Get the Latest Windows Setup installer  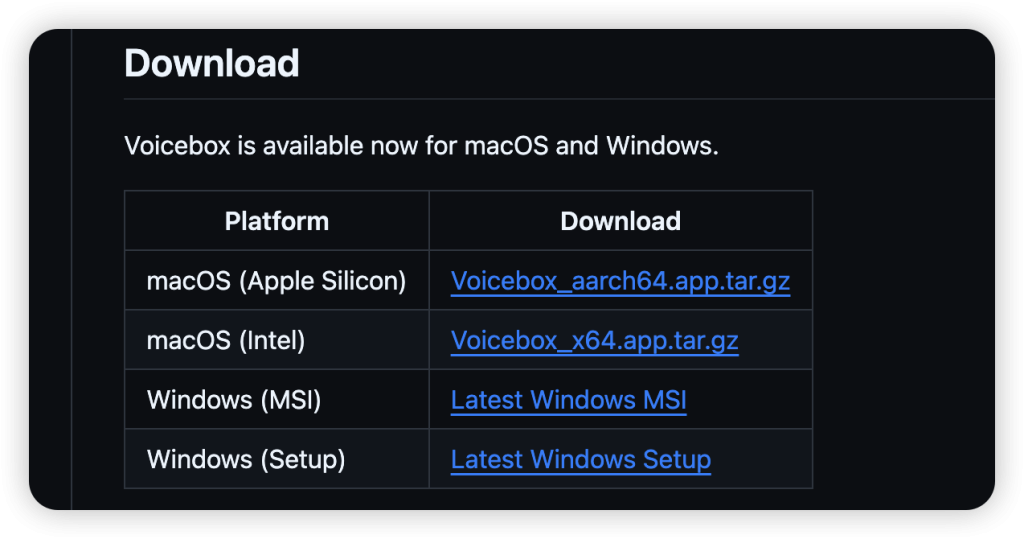click(580, 460)
